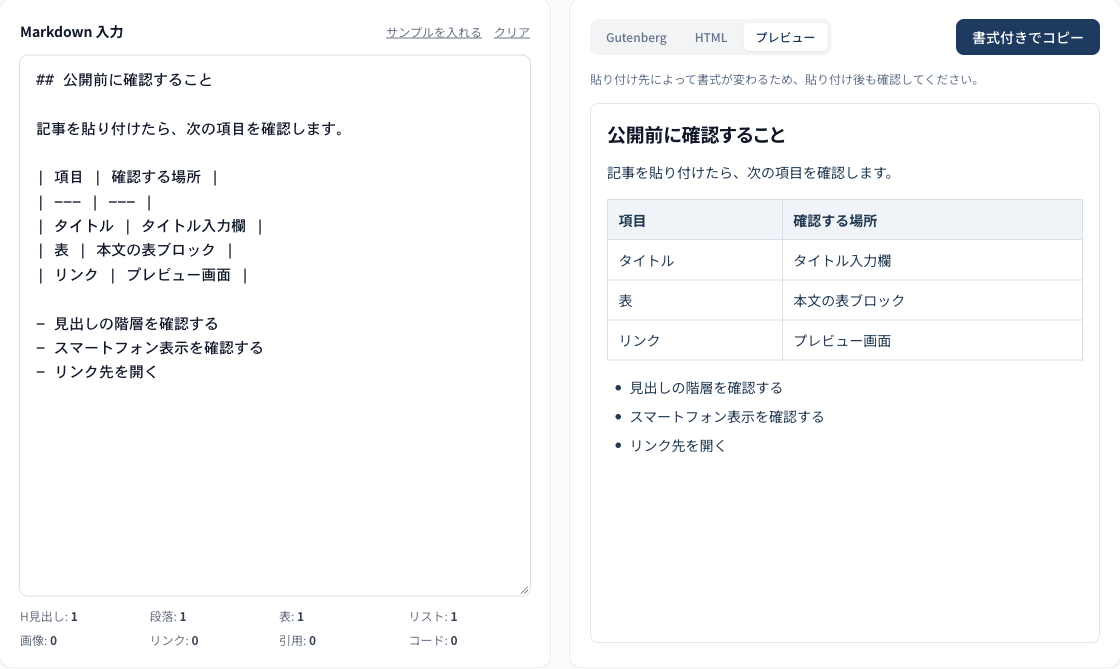1120x669 pixels.
Task: Click the リスト count stat
Action: 433,616
